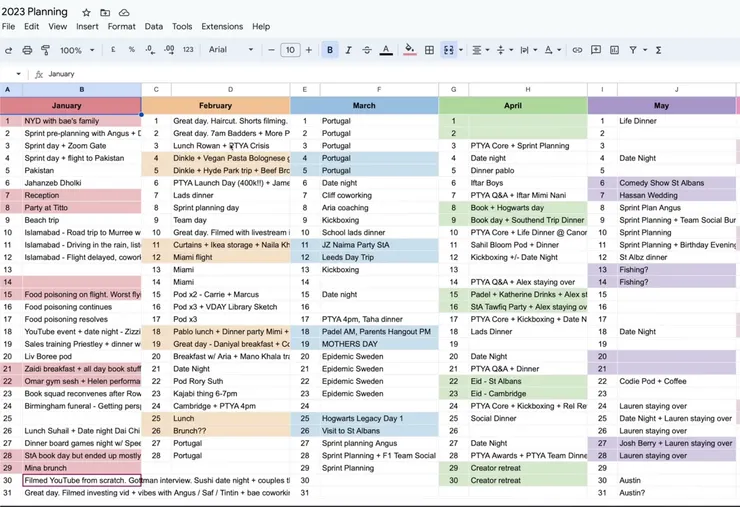
Task: Create a filter
Action: click(x=633, y=50)
